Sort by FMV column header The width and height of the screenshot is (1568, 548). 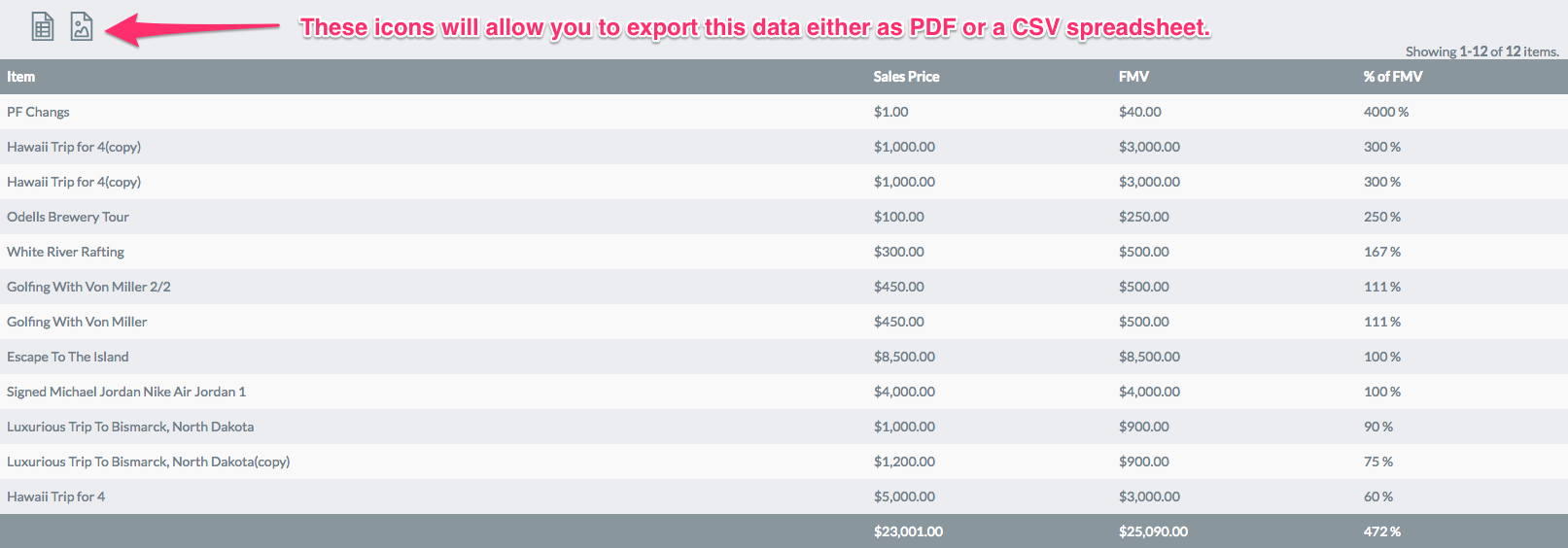[1133, 77]
